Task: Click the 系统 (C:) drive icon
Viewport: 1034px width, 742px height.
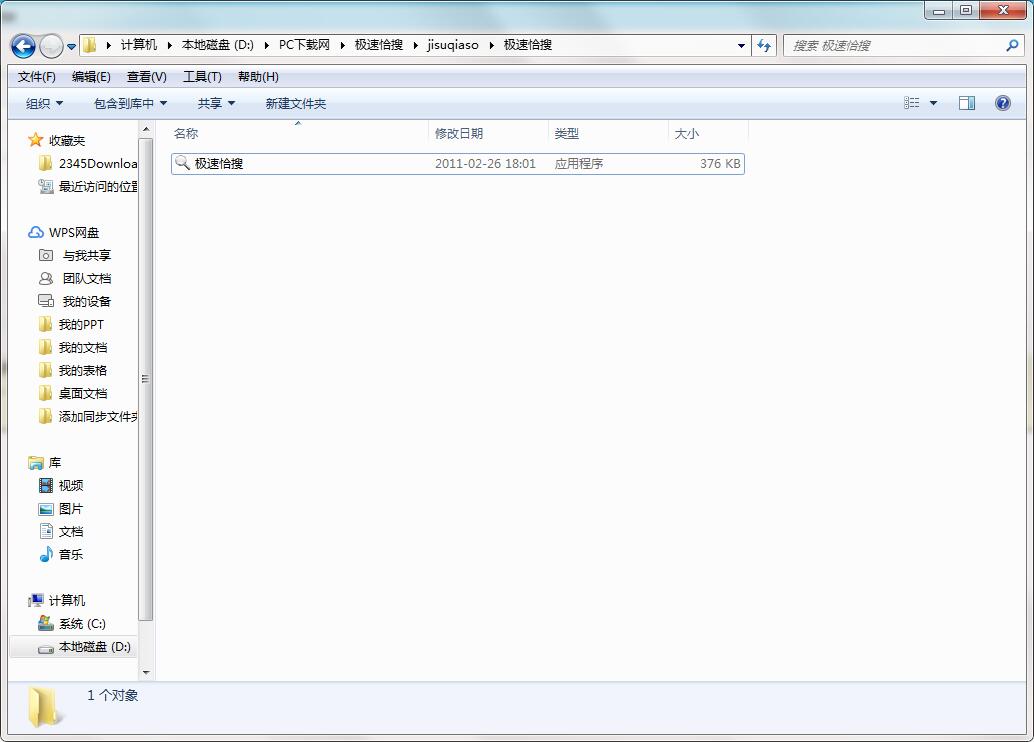Action: click(46, 623)
